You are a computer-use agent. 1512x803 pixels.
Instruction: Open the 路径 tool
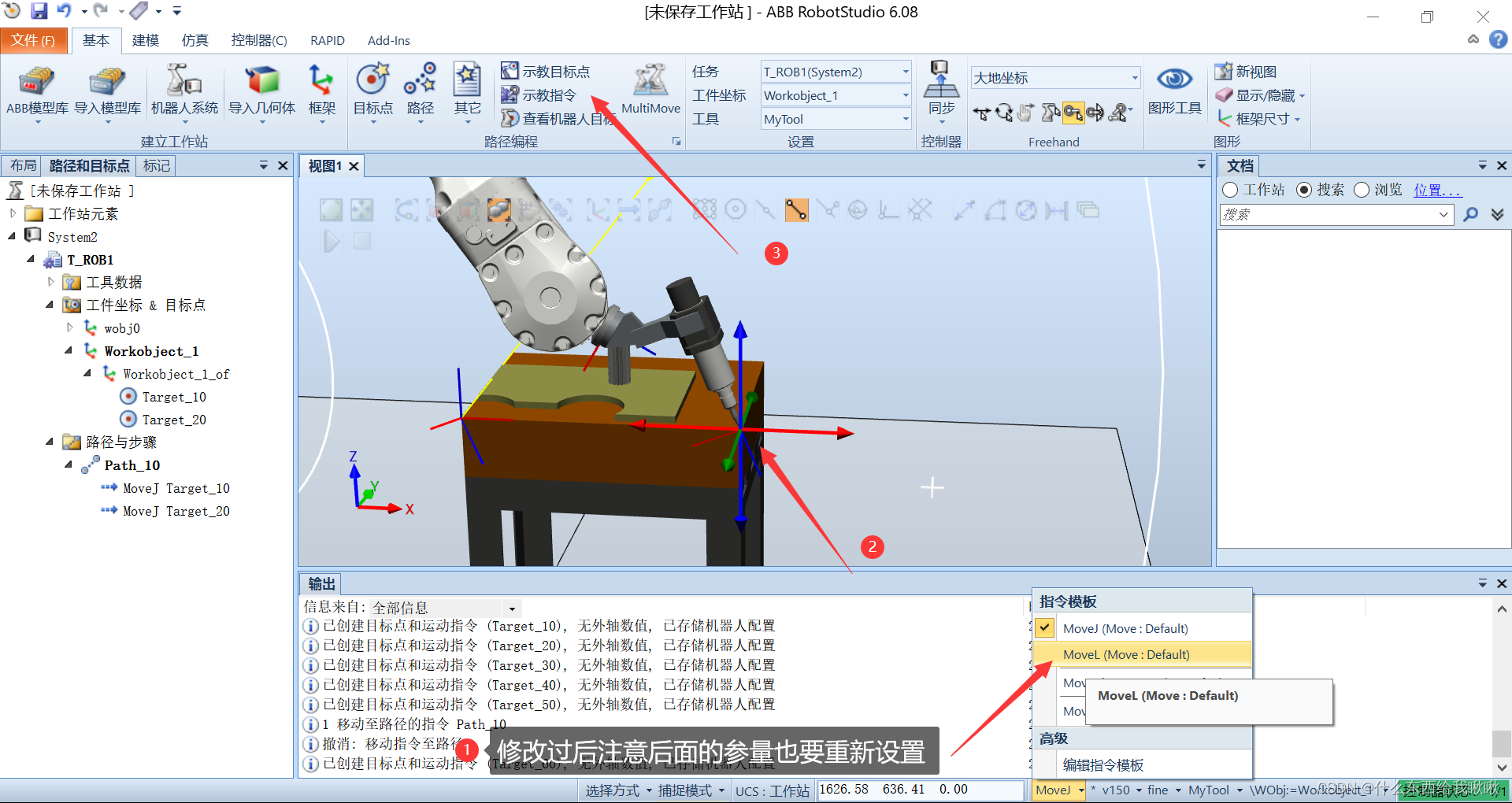[x=421, y=93]
